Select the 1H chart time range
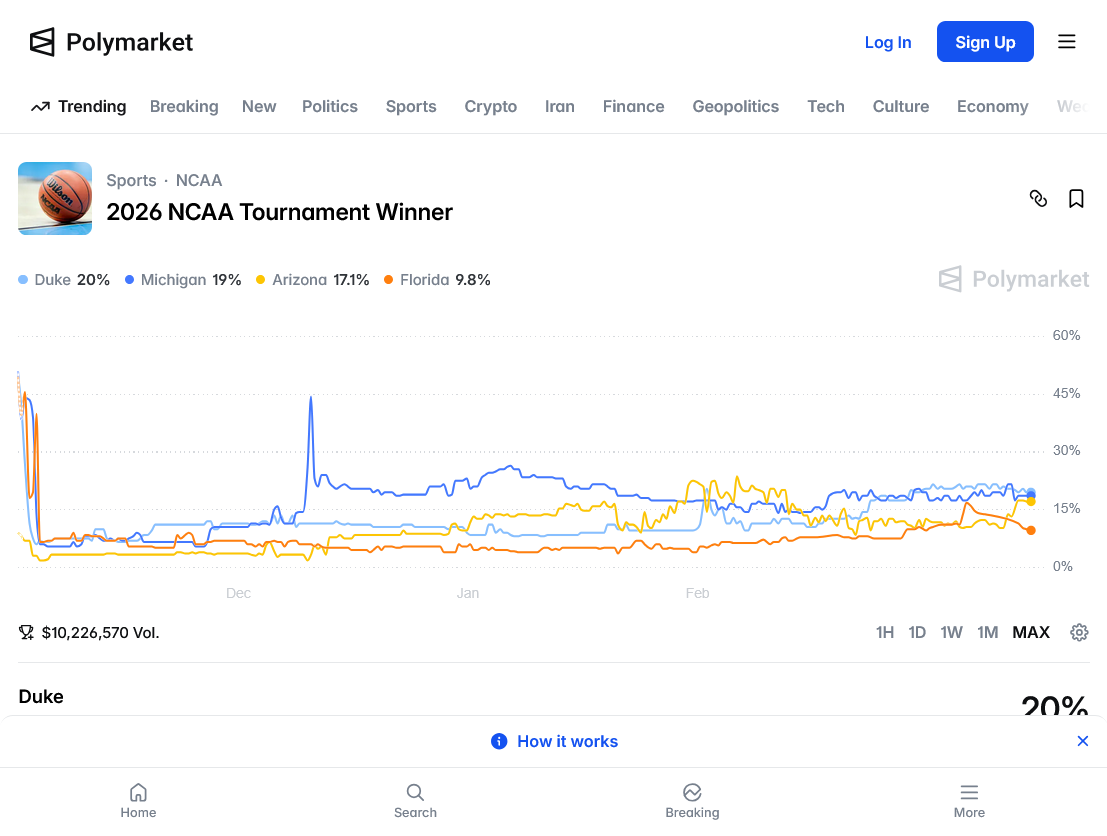Image resolution: width=1107 pixels, height=836 pixels. coord(885,632)
